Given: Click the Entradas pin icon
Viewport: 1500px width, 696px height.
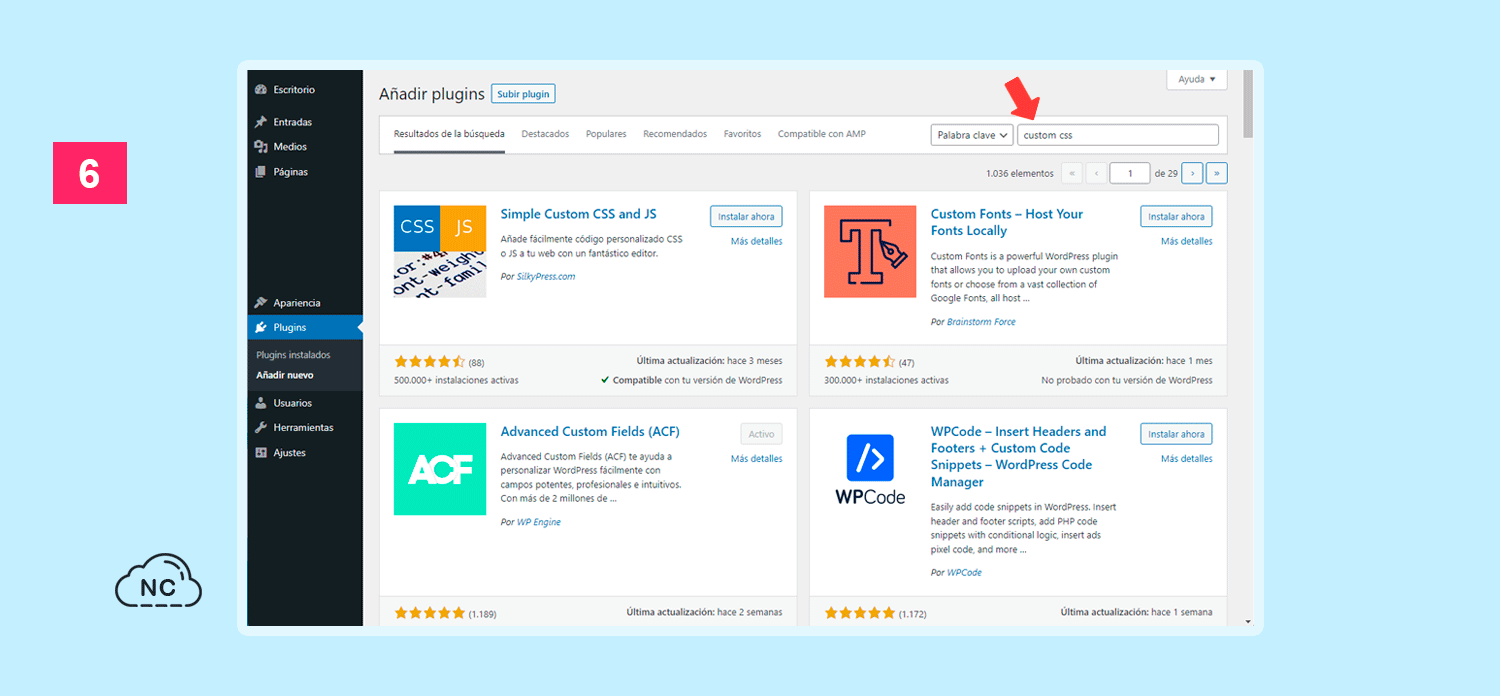Looking at the screenshot, I should click(x=261, y=122).
